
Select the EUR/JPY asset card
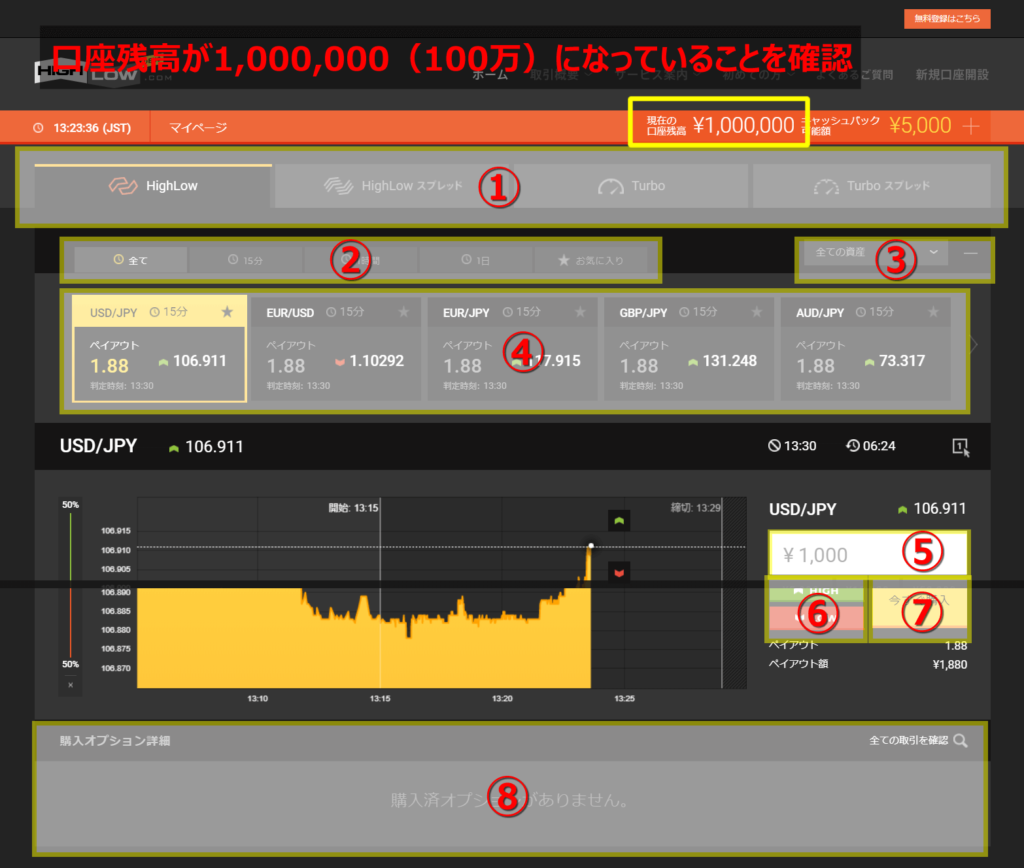tap(512, 348)
